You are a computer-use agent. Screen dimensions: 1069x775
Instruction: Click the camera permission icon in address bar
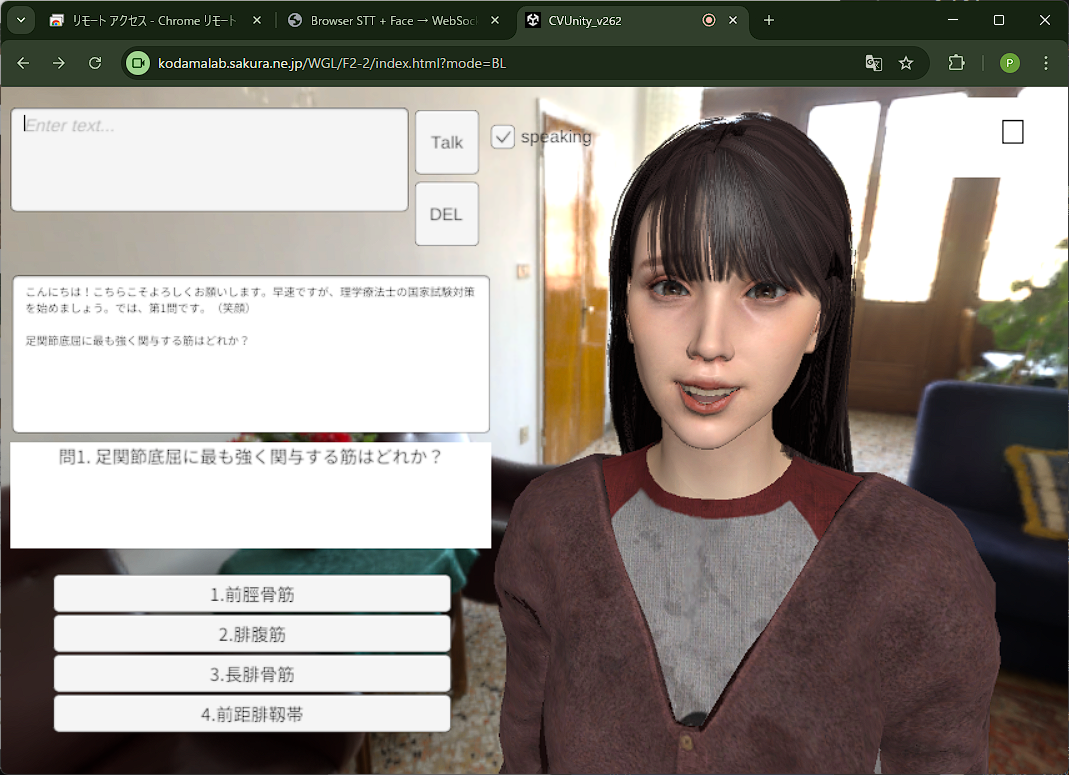[138, 63]
